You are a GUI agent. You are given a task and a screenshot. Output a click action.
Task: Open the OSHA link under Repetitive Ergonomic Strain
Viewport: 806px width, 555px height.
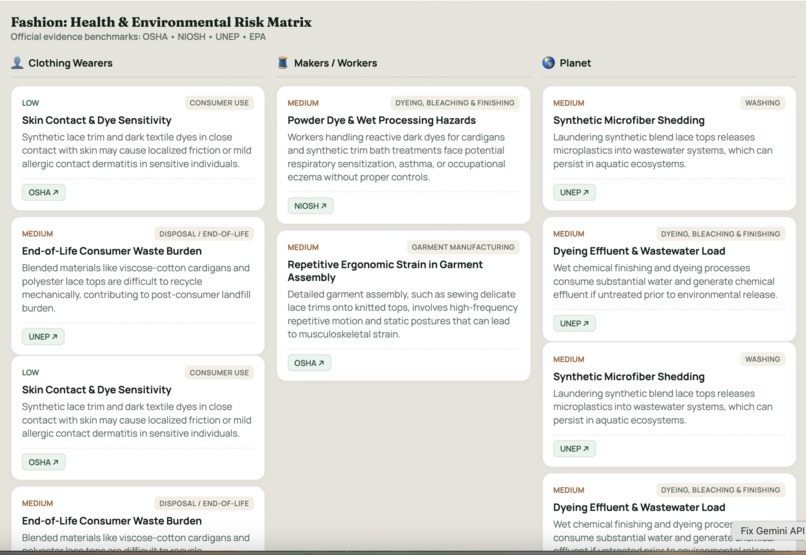pyautogui.click(x=309, y=363)
